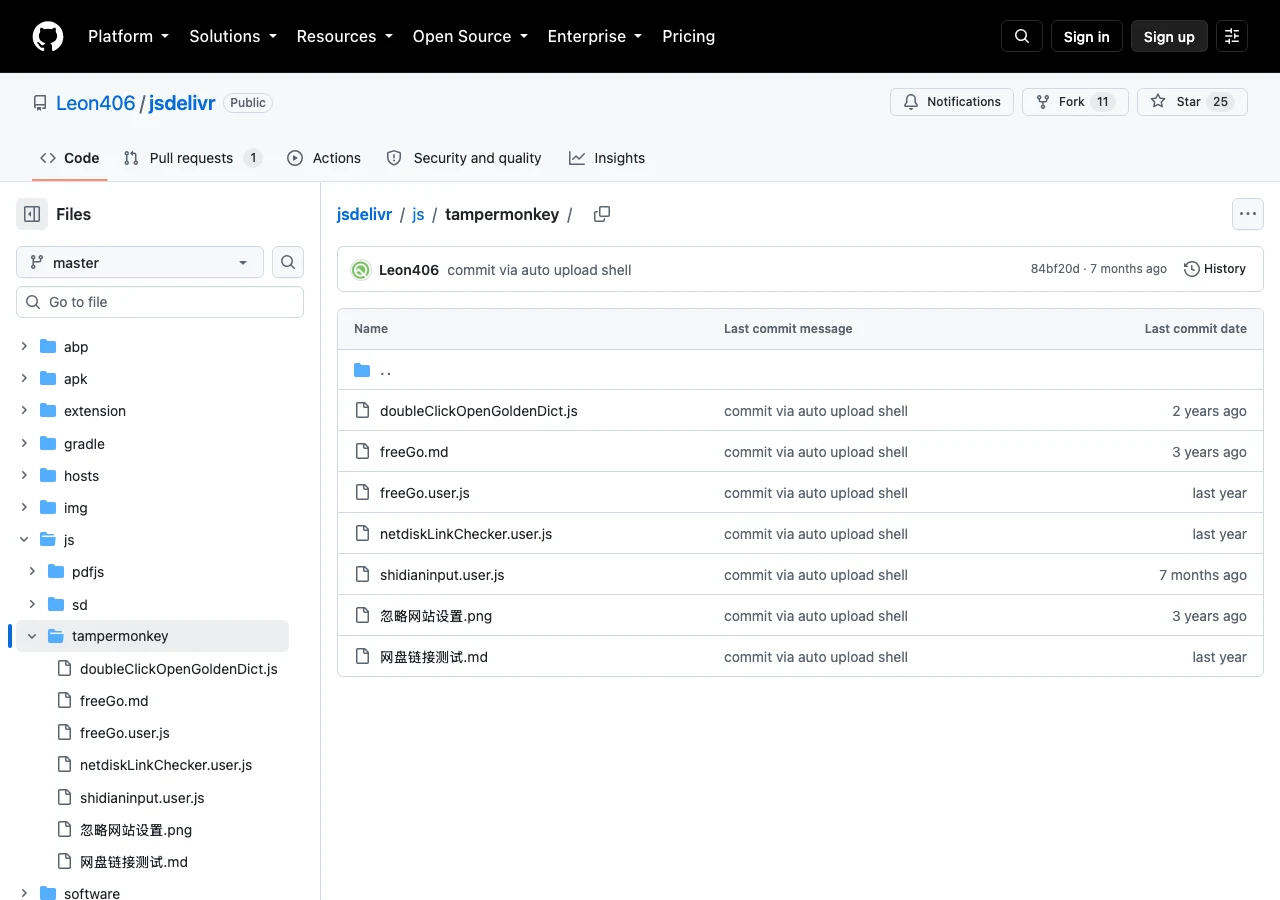
Task: Open the search magnifier in the header
Action: [x=1022, y=36]
